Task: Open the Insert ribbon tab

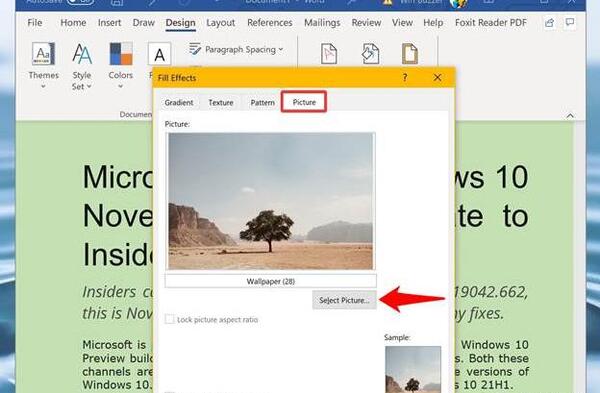Action: pos(109,23)
